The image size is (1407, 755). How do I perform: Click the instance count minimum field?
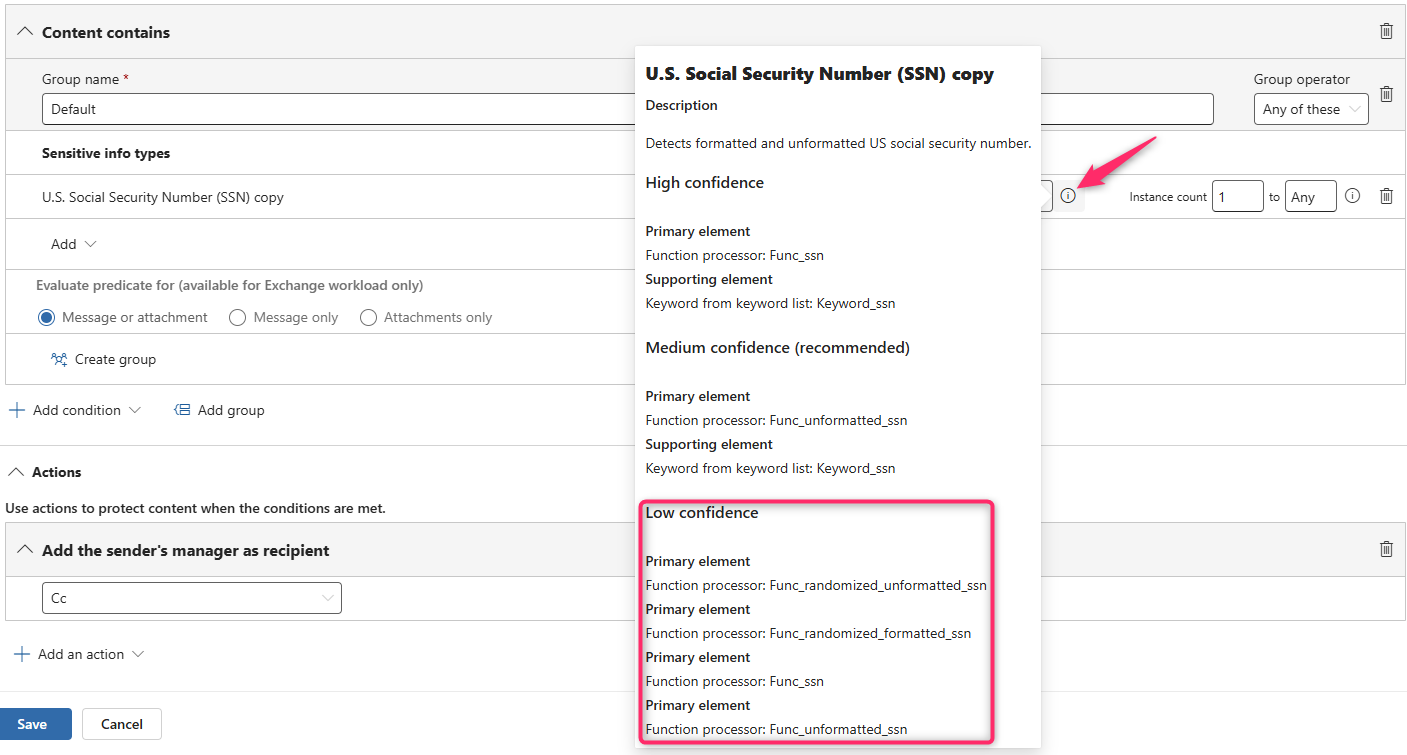pyautogui.click(x=1237, y=197)
